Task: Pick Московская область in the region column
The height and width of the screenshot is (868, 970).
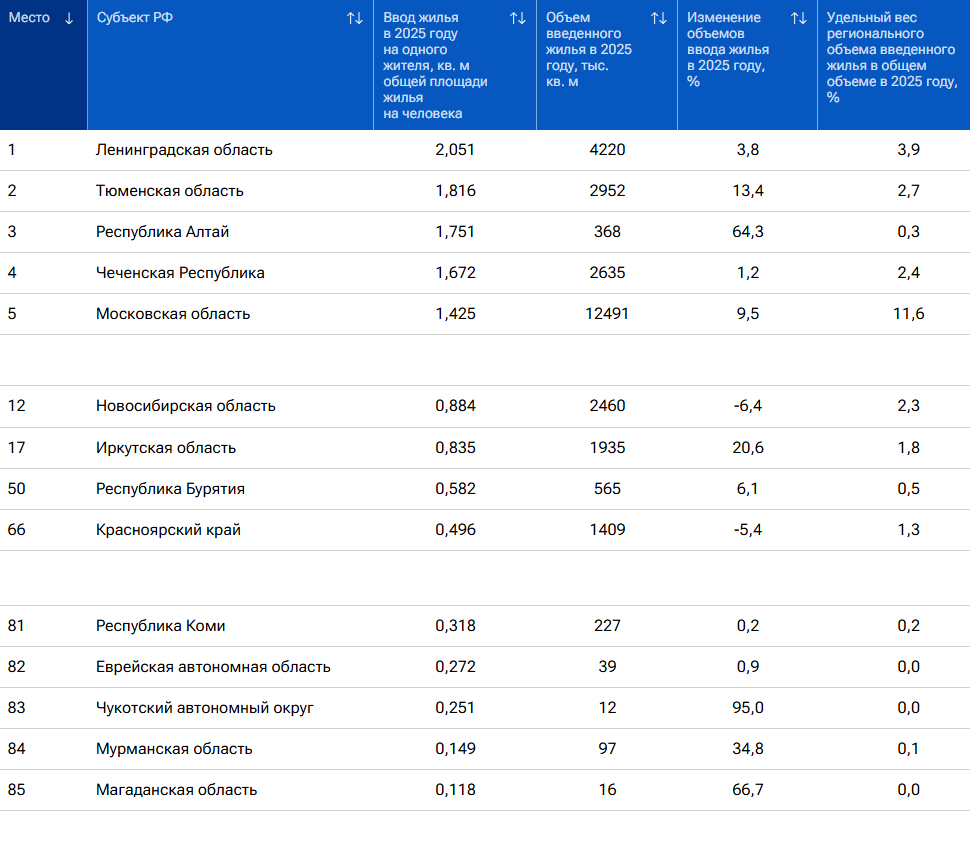Action: point(173,314)
